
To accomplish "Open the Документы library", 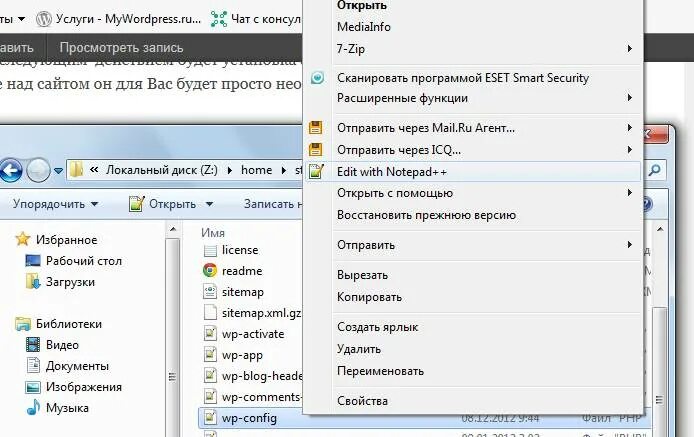I will coord(77,366).
